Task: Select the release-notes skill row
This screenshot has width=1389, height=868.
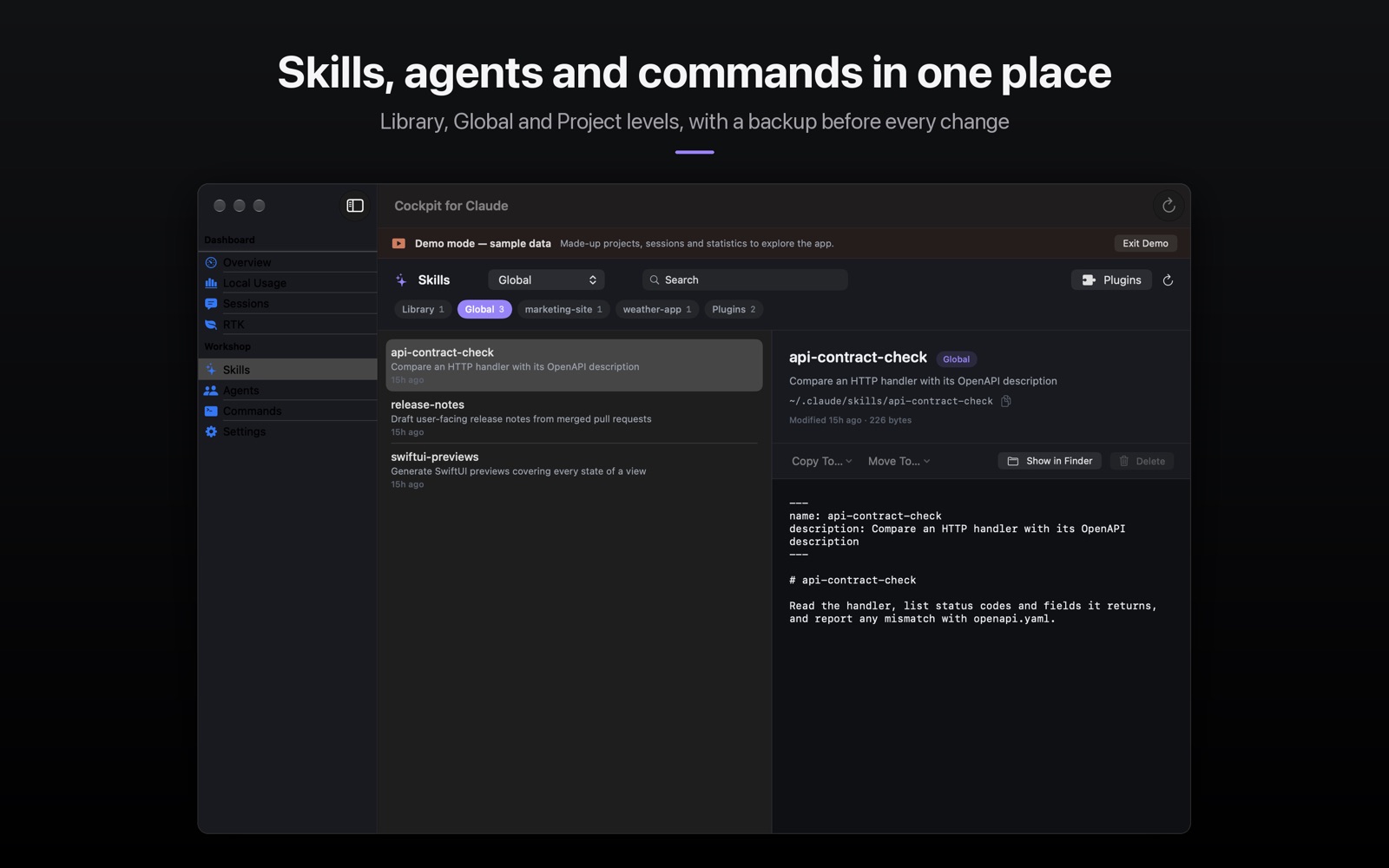Action: (x=574, y=418)
